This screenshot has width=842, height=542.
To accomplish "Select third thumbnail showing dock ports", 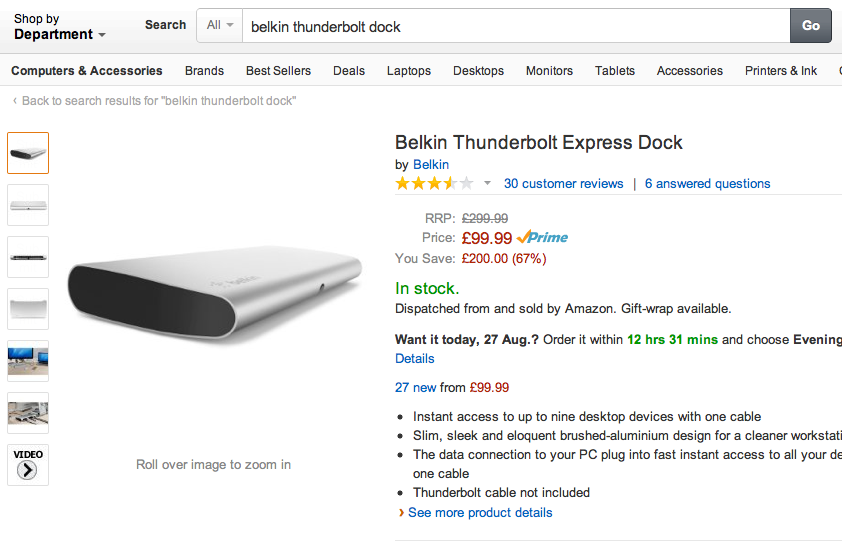I will click(28, 257).
